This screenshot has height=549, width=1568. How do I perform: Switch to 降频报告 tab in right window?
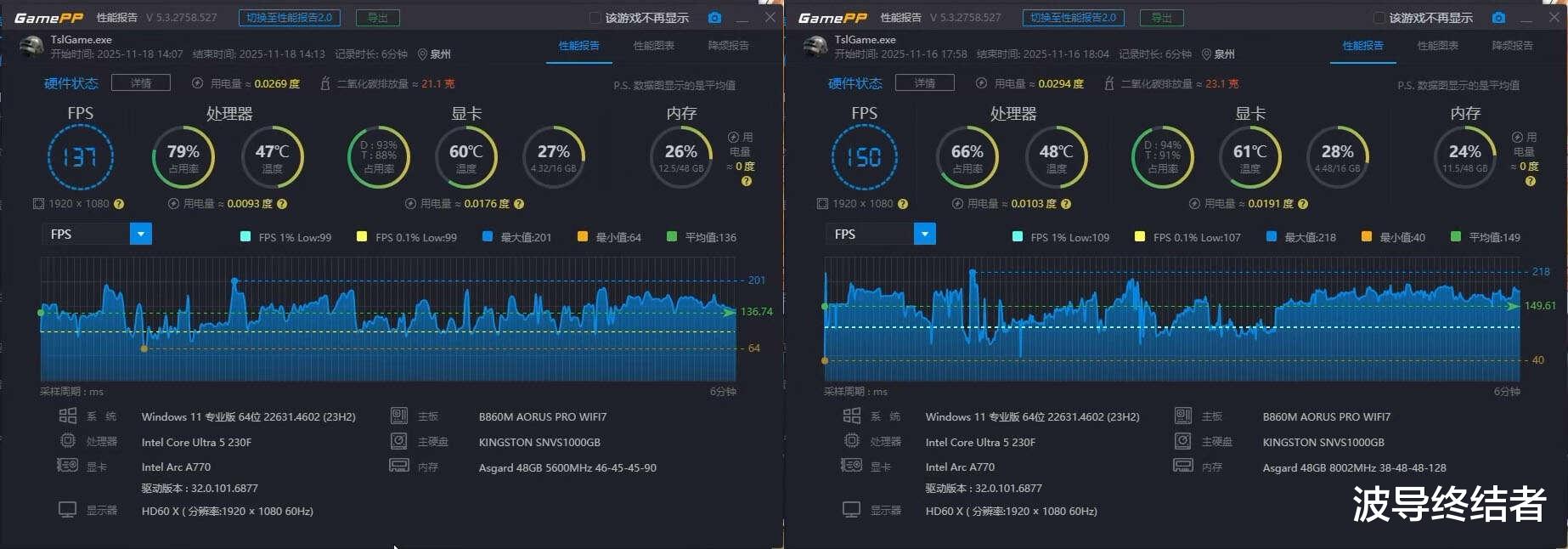[1513, 46]
